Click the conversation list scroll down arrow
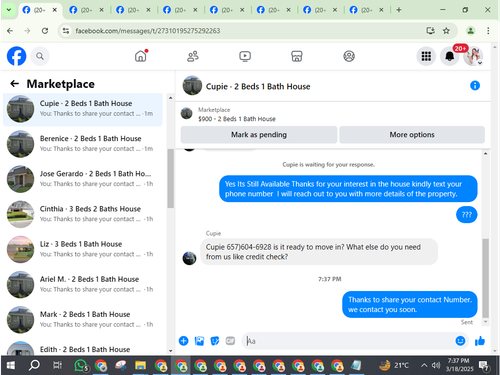 [170, 351]
